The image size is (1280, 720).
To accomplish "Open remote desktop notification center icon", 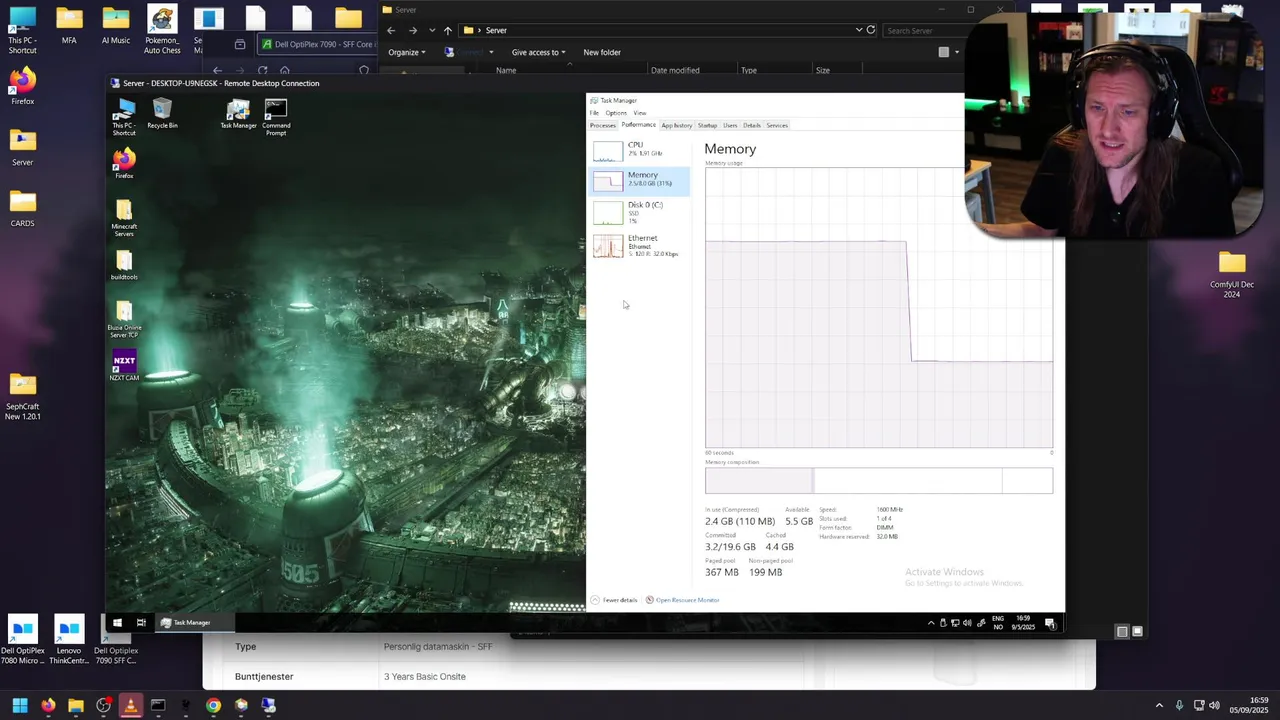I will (x=1050, y=623).
